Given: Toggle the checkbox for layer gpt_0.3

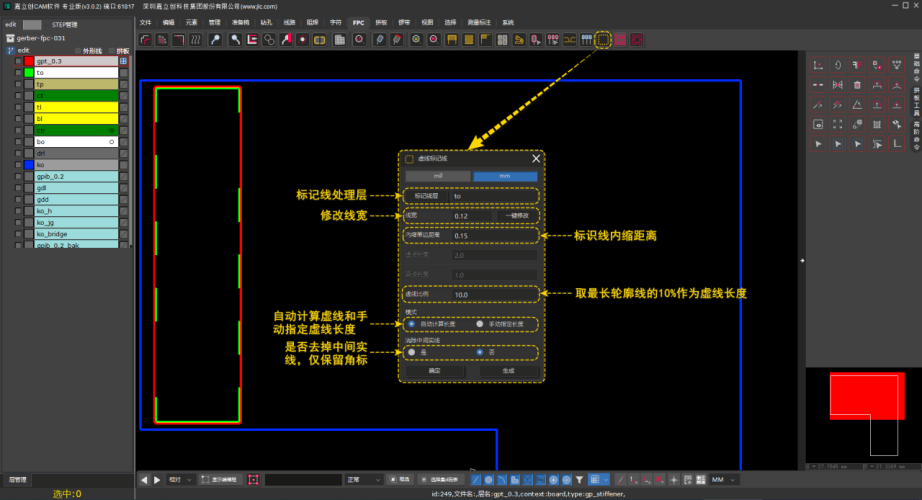Looking at the screenshot, I should [x=18, y=61].
